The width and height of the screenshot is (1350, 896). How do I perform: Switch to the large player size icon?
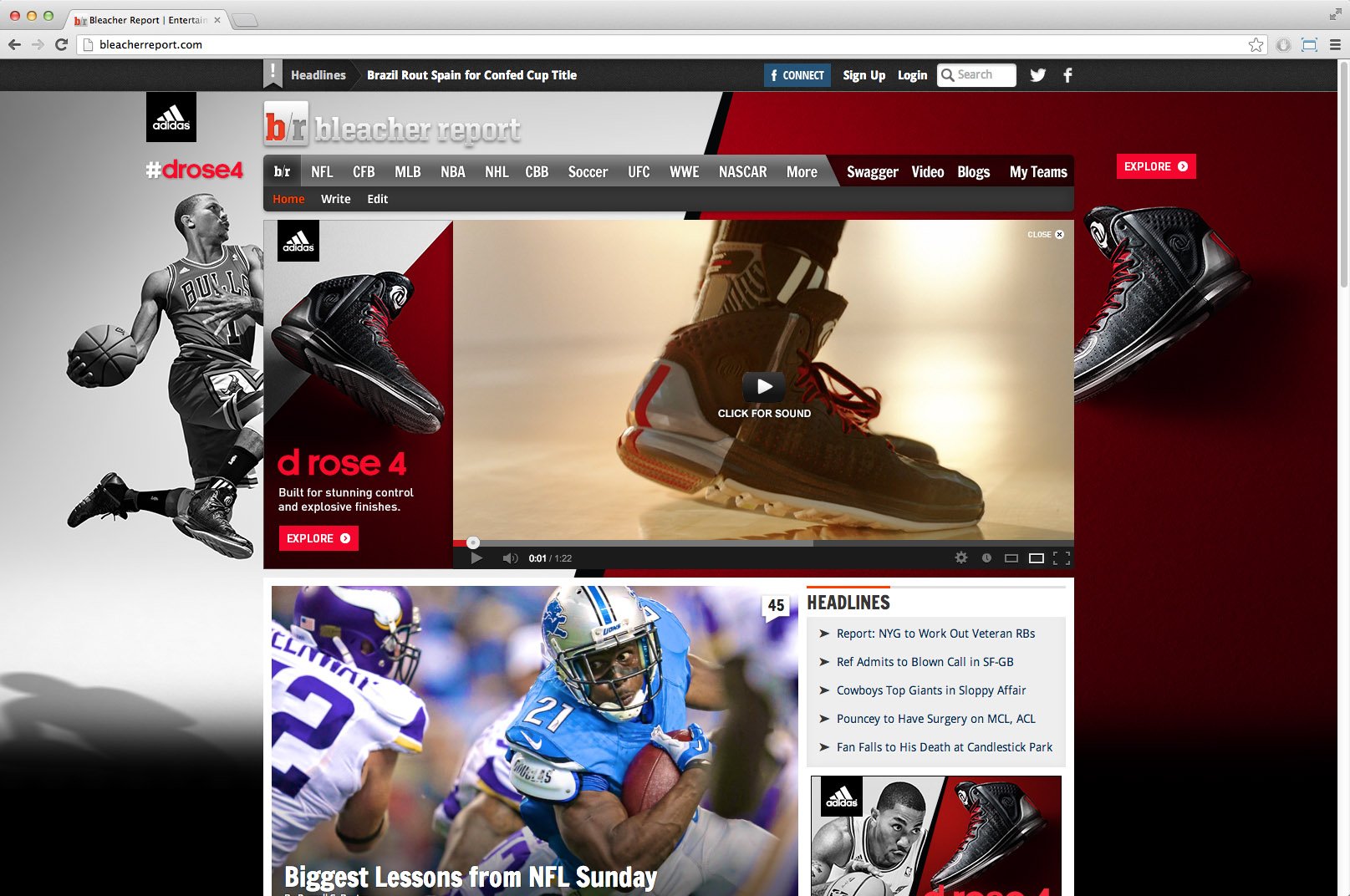[1037, 558]
